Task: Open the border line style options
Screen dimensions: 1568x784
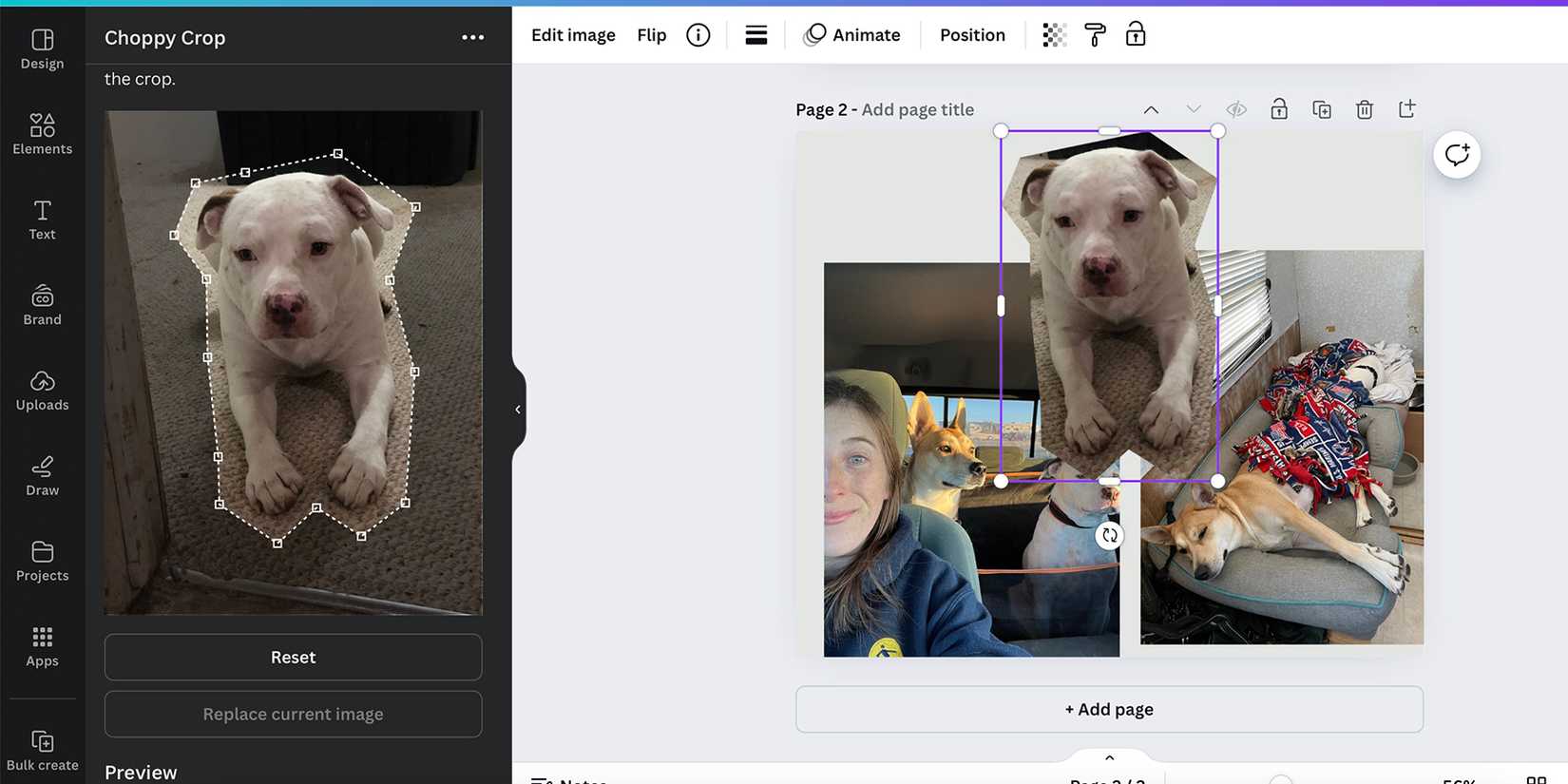Action: pyautogui.click(x=756, y=35)
